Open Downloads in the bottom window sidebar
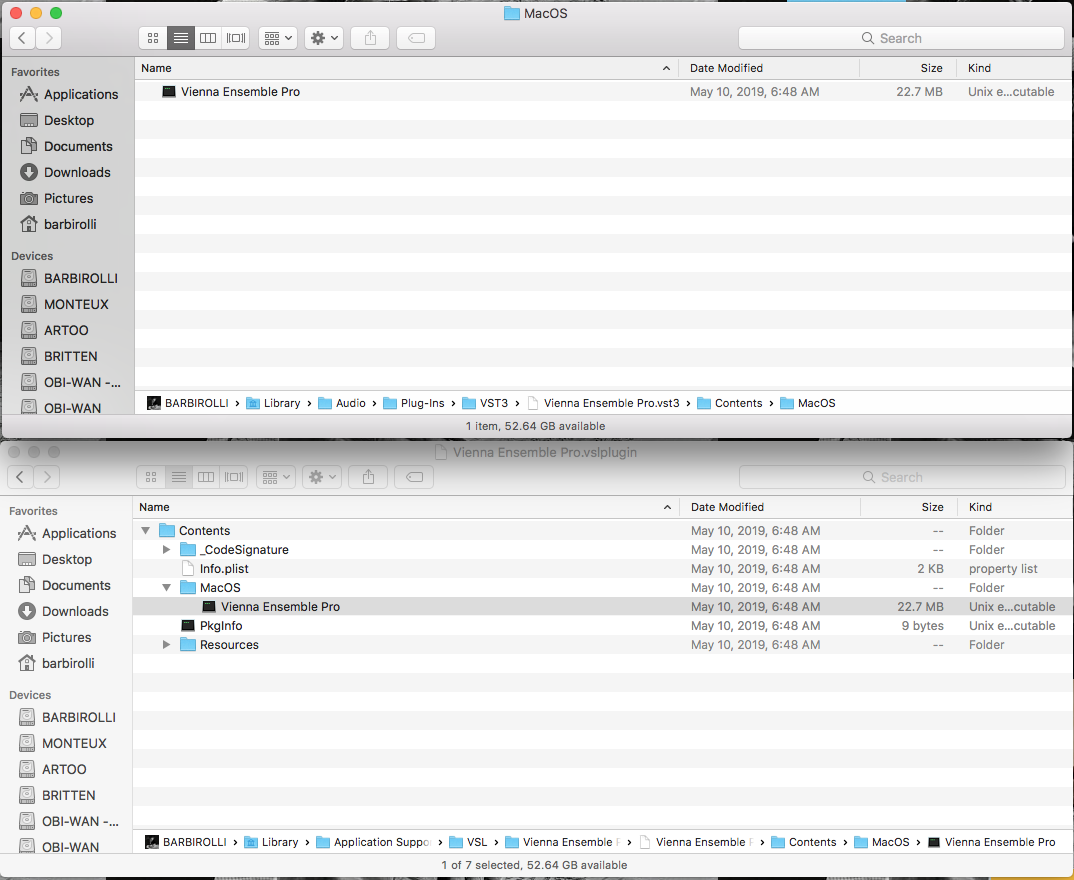This screenshot has height=880, width=1074. point(63,612)
